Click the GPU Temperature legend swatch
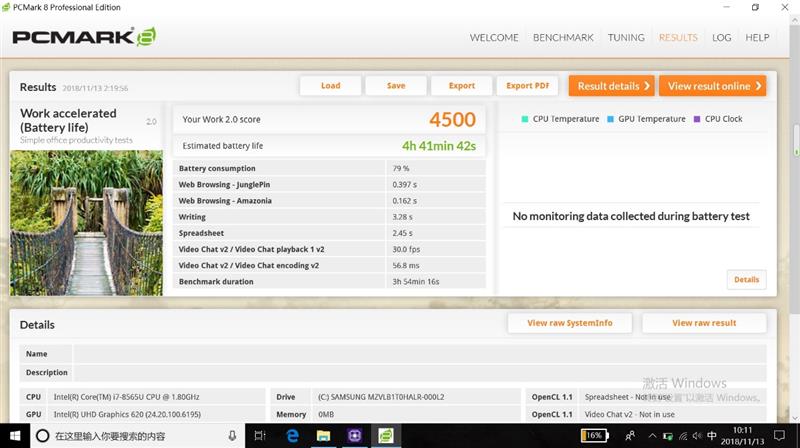800x448 pixels. (610, 119)
